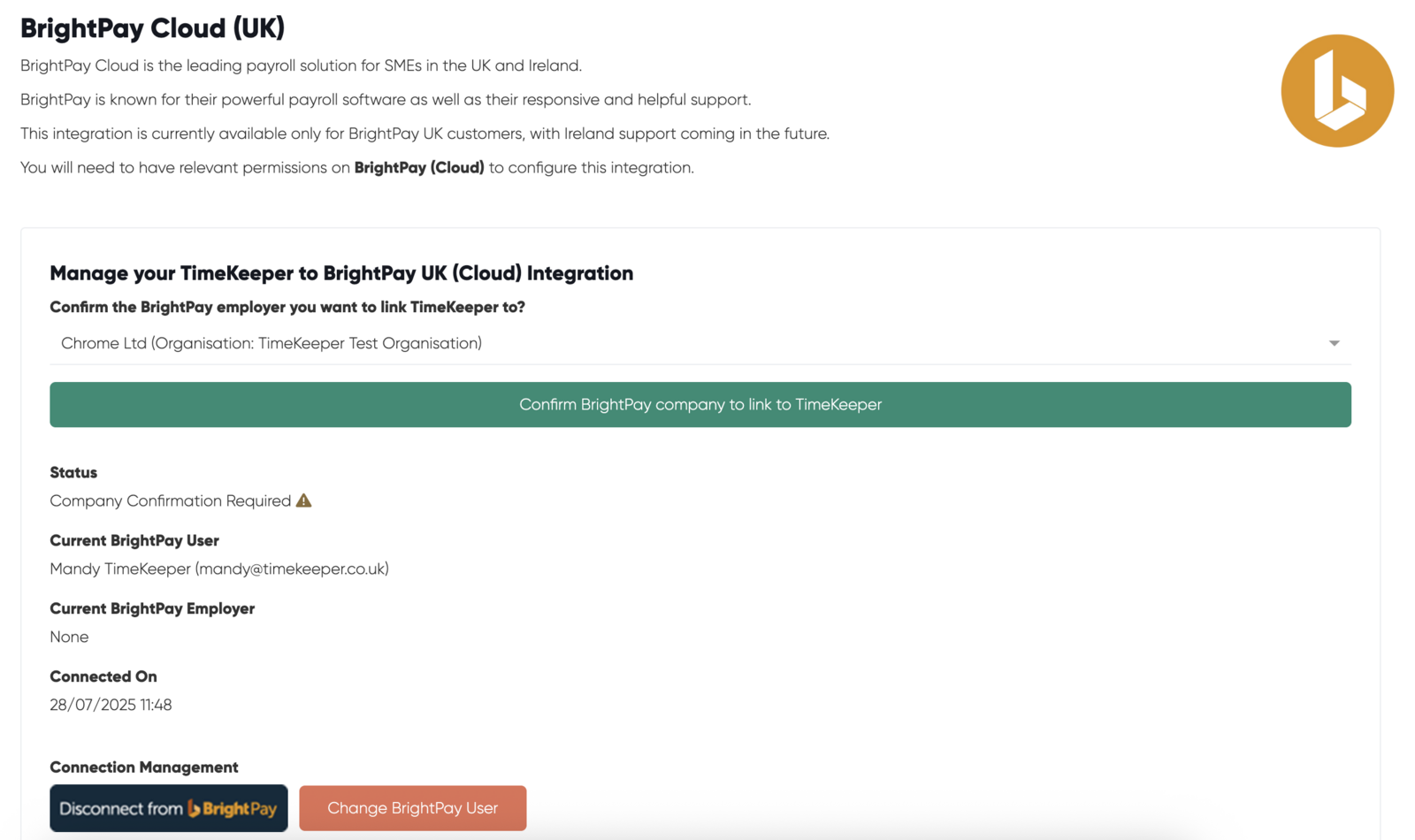Click the bold BrightPay (Cloud) permissions text
1415x840 pixels.
[419, 167]
